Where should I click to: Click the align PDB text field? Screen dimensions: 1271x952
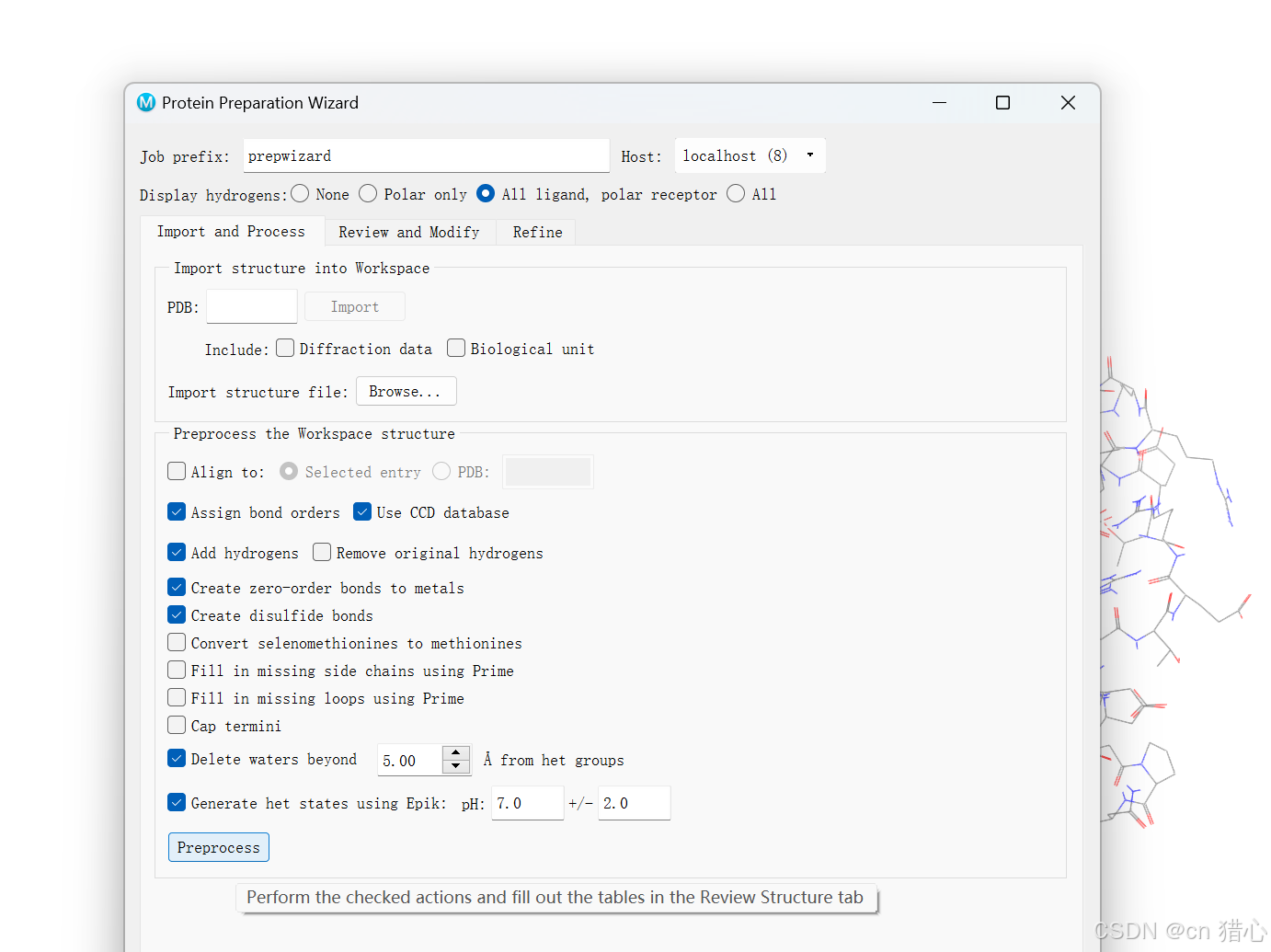(x=548, y=472)
